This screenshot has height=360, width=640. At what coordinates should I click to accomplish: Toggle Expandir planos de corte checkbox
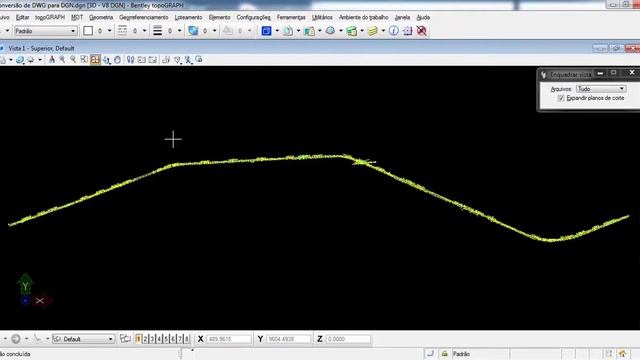coord(561,98)
